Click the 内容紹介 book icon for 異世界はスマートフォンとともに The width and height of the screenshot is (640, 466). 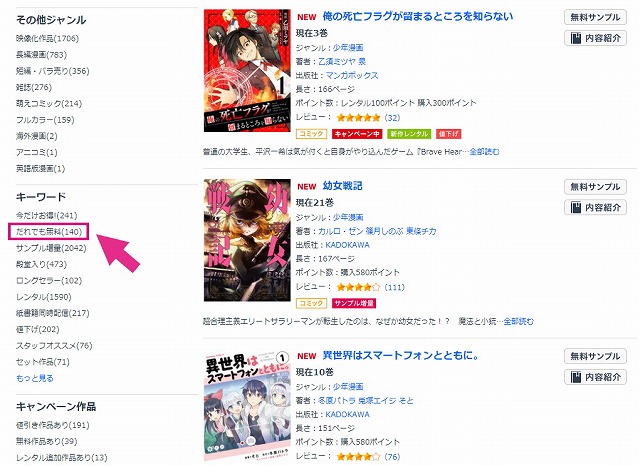coord(576,377)
